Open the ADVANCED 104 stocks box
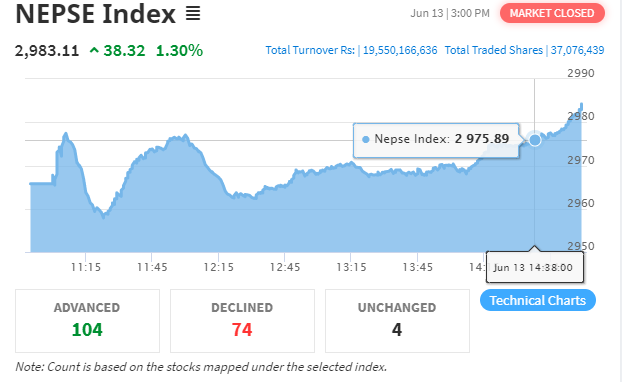The height and width of the screenshot is (382, 622). coord(87,321)
